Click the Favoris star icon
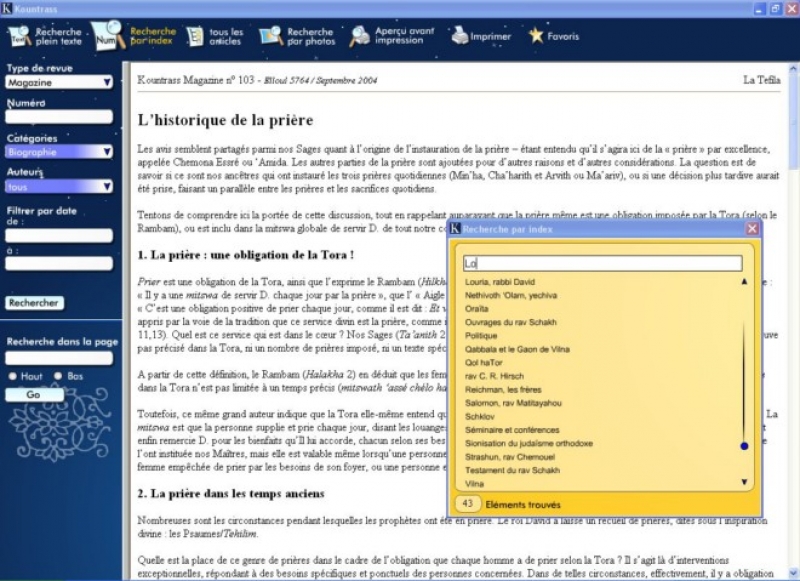The height and width of the screenshot is (581, 800). click(x=536, y=35)
